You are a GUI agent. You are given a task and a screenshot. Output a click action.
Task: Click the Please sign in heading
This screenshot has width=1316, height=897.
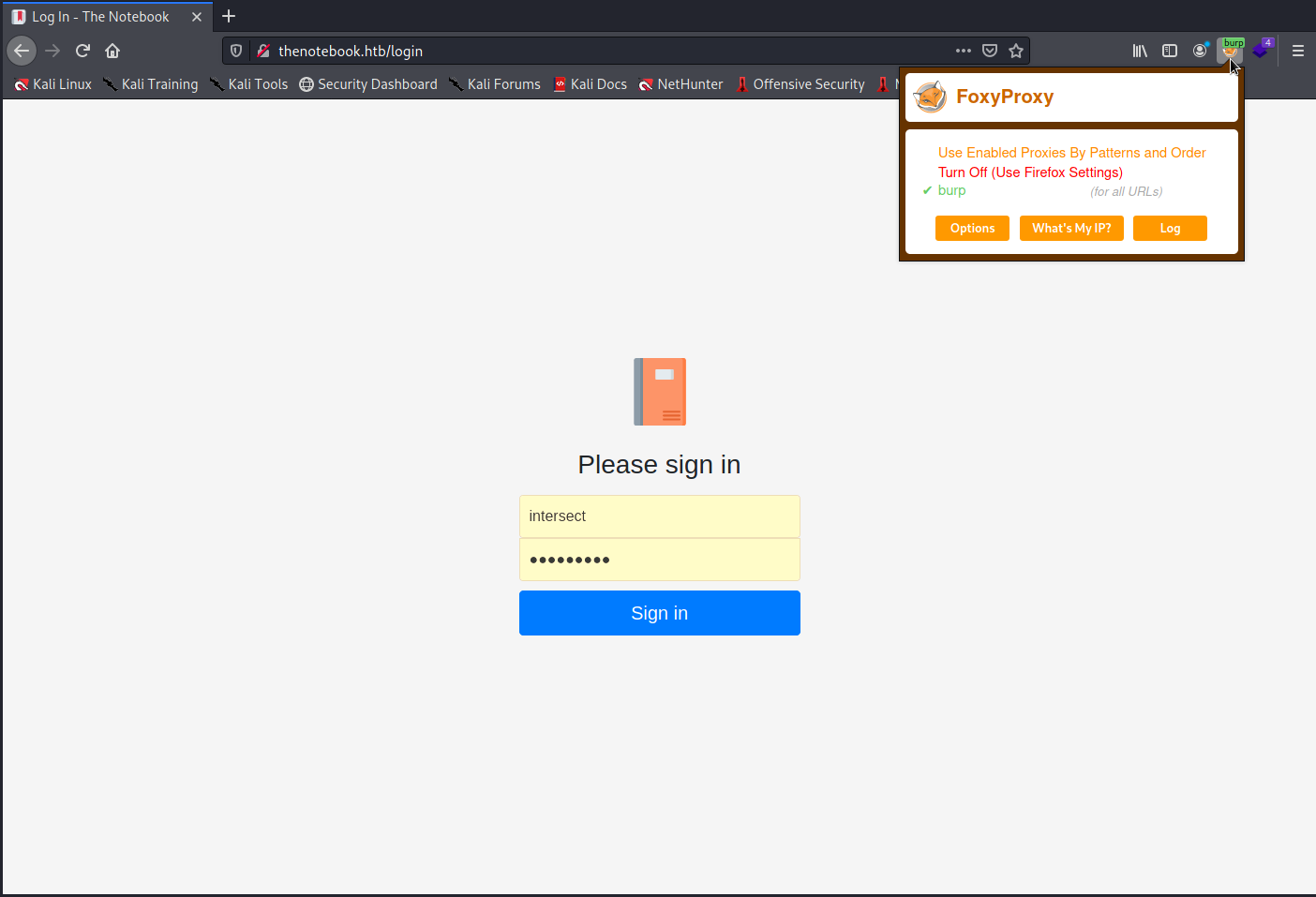click(660, 465)
